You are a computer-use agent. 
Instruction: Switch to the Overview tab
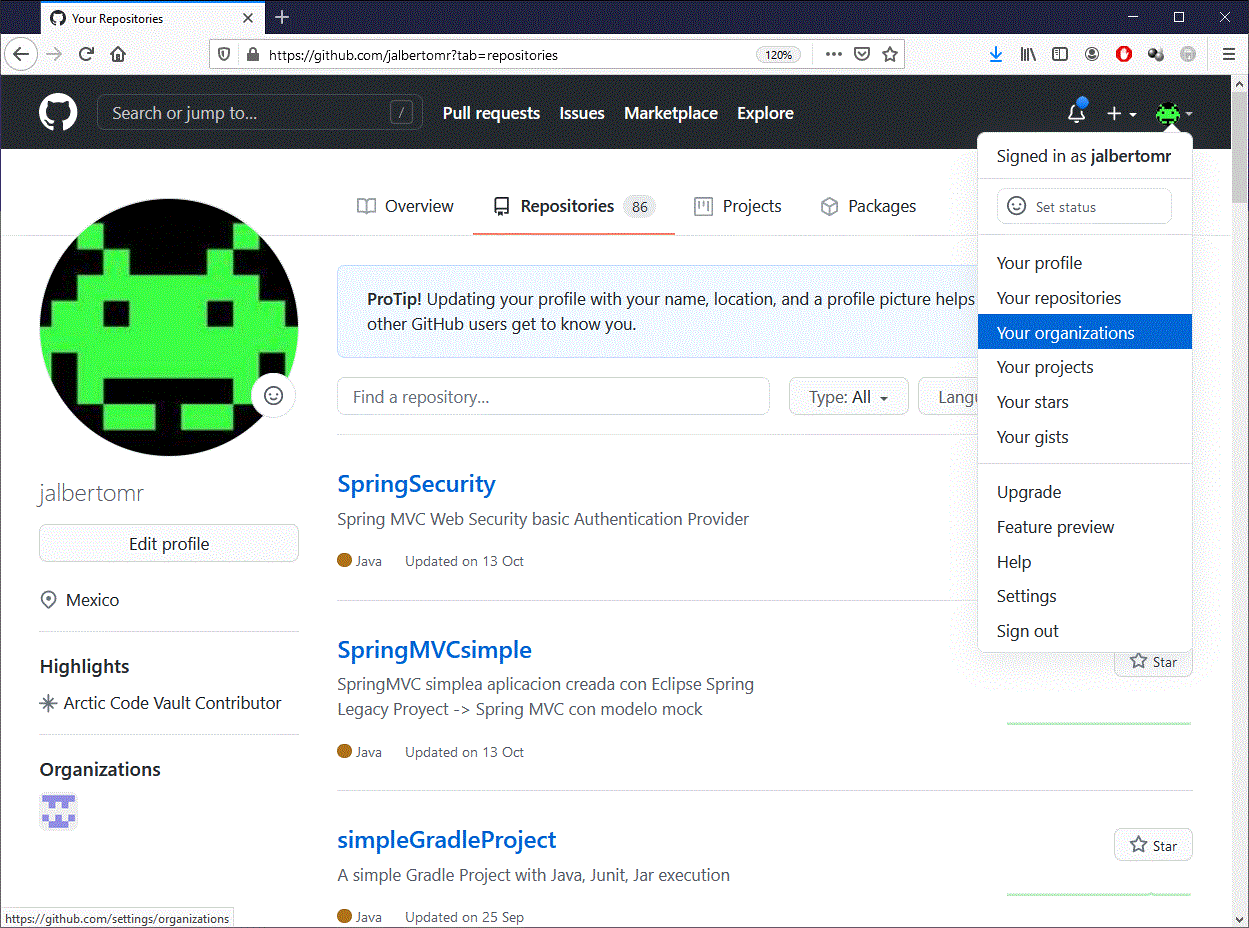pyautogui.click(x=405, y=206)
